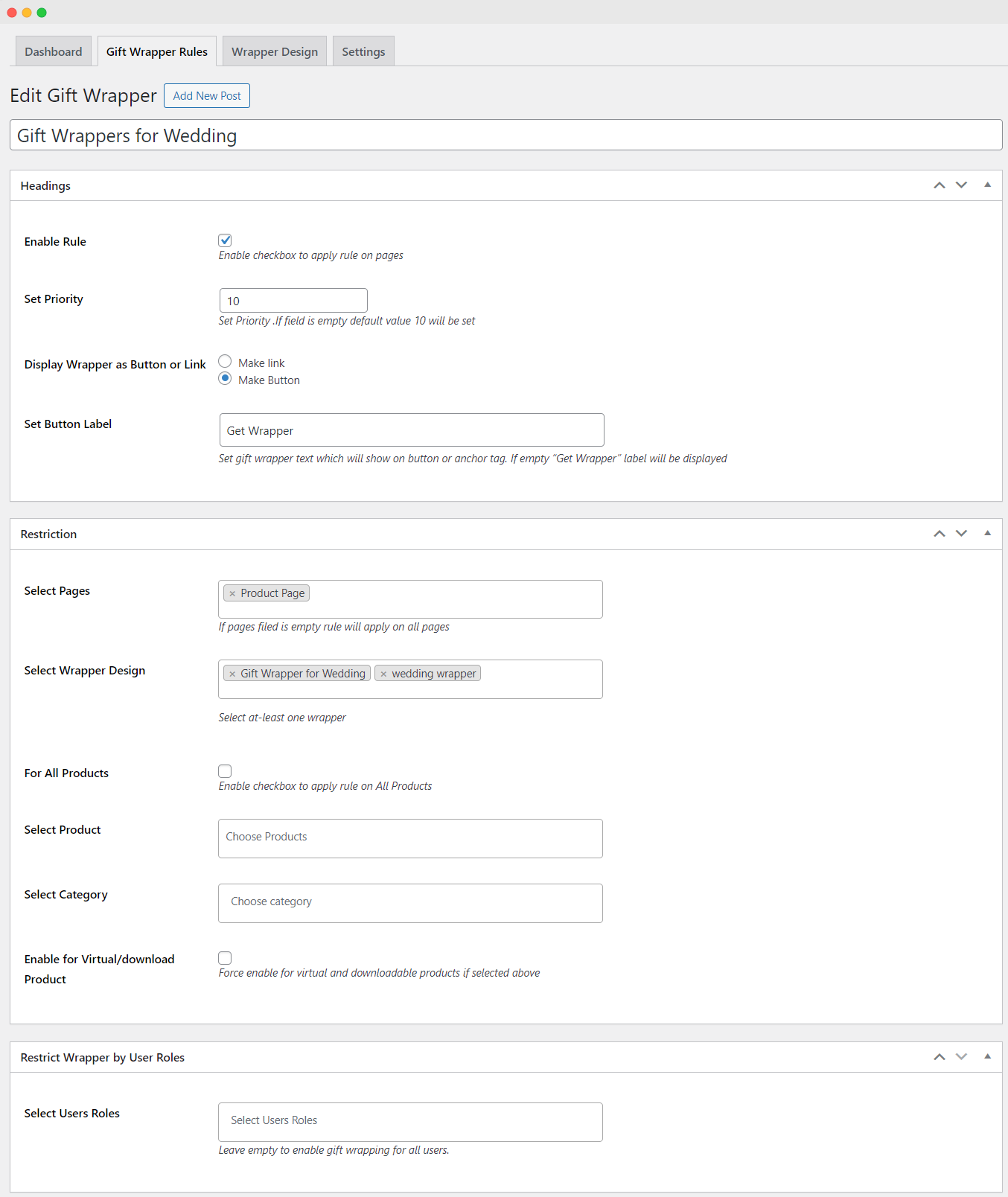Click the Set Priority number field
This screenshot has width=1008, height=1197.
coord(293,301)
